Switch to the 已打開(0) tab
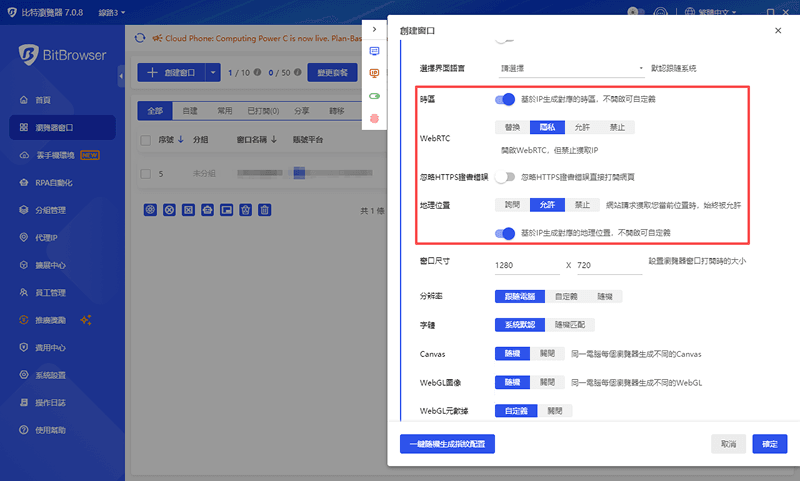This screenshot has width=800, height=481. [x=264, y=110]
